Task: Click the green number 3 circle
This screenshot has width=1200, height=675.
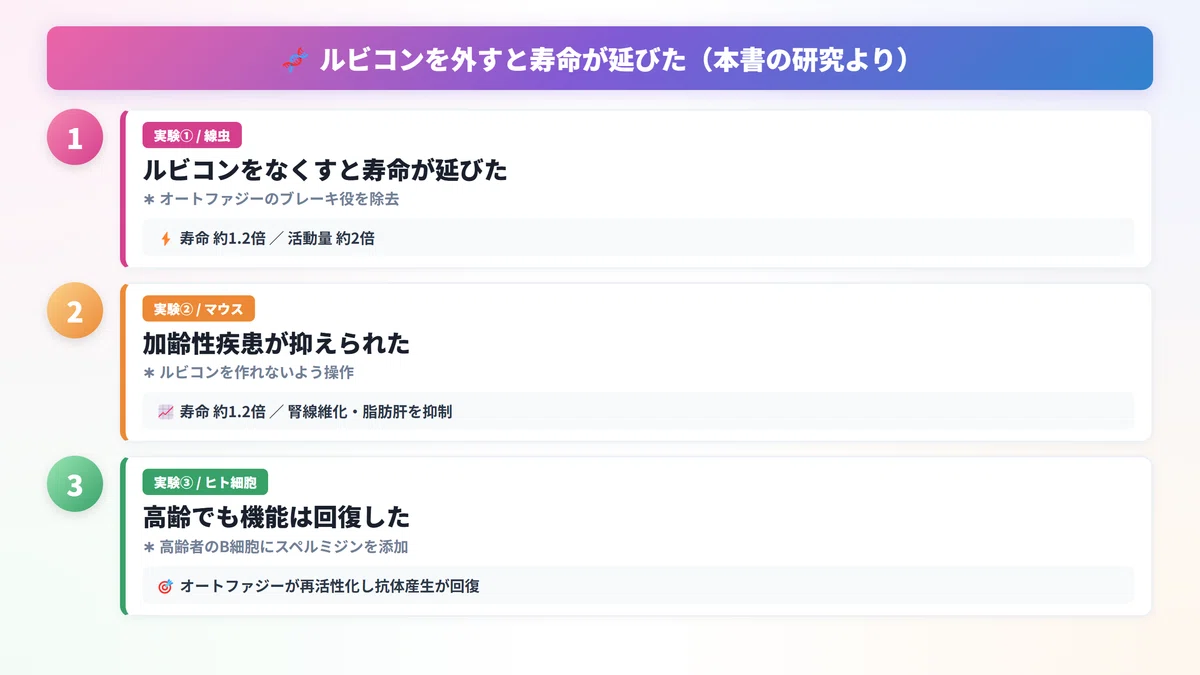Action: click(x=75, y=485)
